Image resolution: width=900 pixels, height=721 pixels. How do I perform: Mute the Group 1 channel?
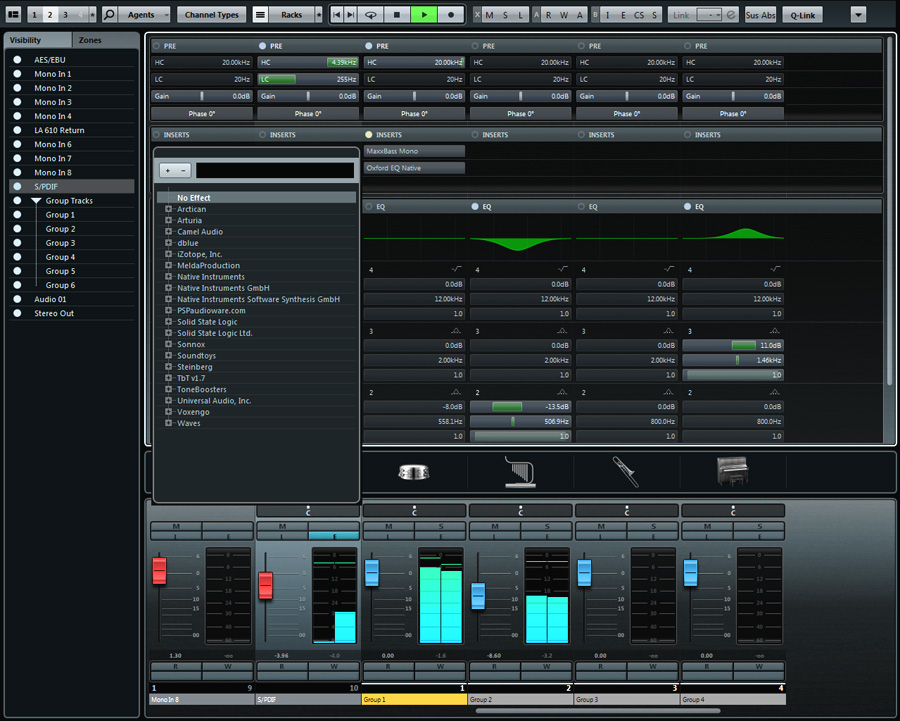coord(388,526)
